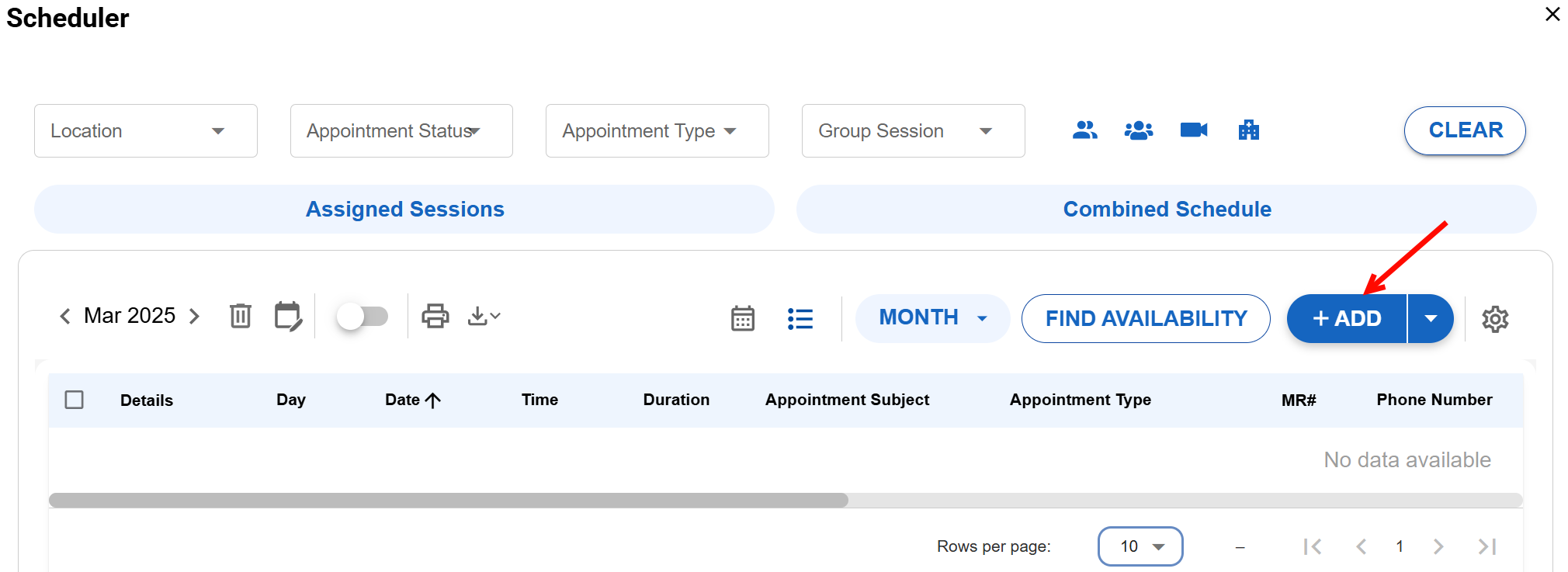Click the horizontal table scrollbar

click(449, 501)
